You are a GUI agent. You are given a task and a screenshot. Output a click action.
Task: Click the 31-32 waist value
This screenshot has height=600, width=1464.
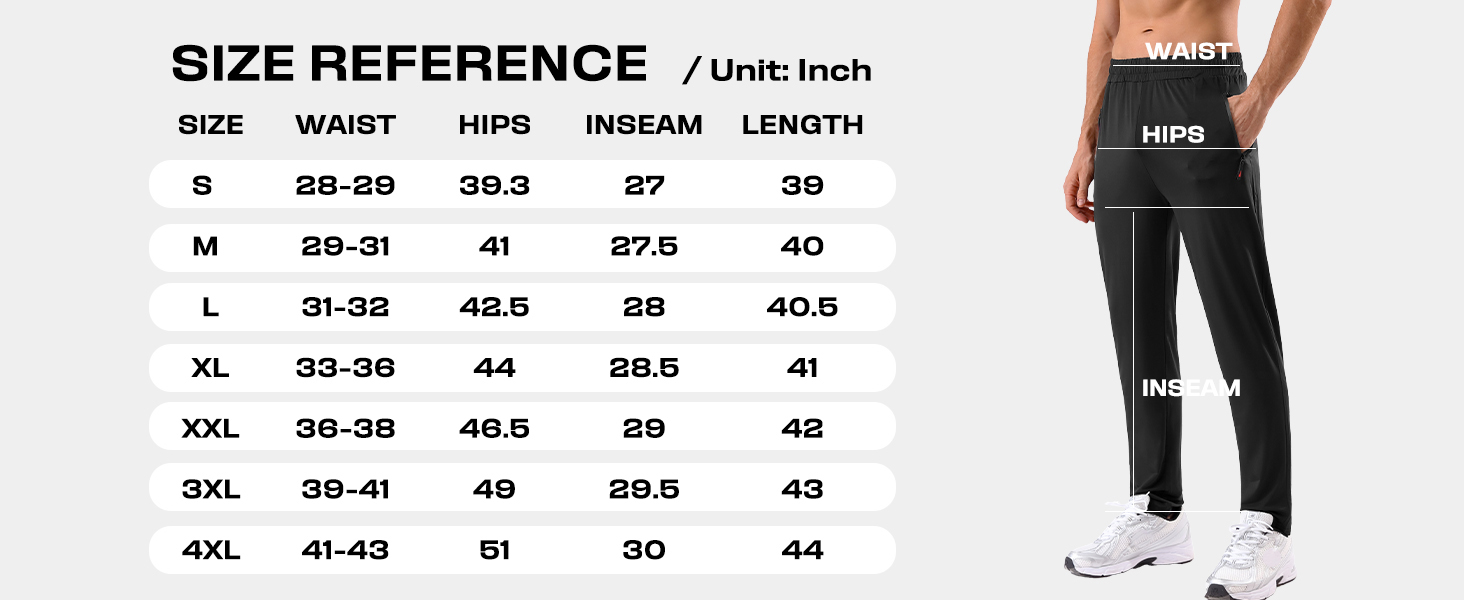tap(345, 307)
